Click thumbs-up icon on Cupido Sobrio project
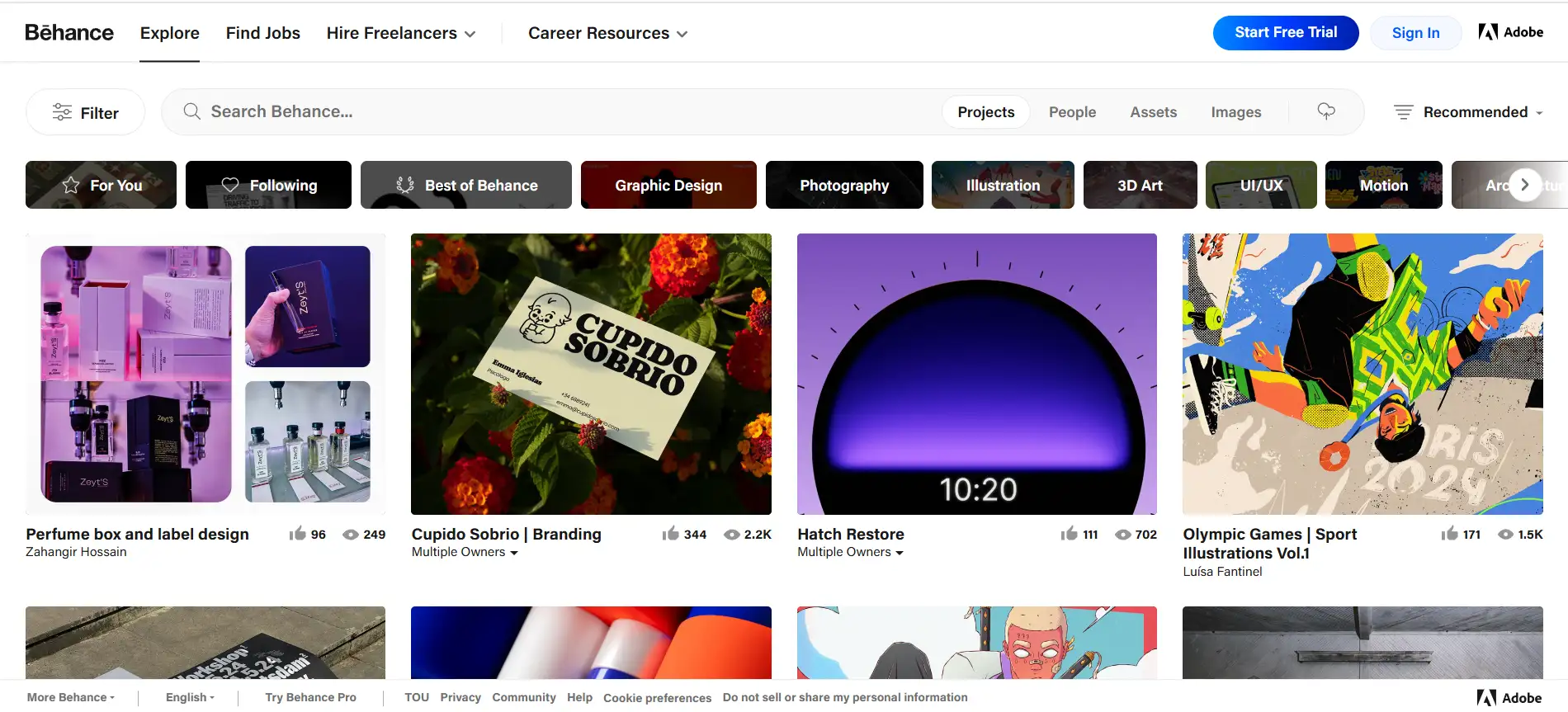Image resolution: width=1568 pixels, height=712 pixels. [670, 534]
